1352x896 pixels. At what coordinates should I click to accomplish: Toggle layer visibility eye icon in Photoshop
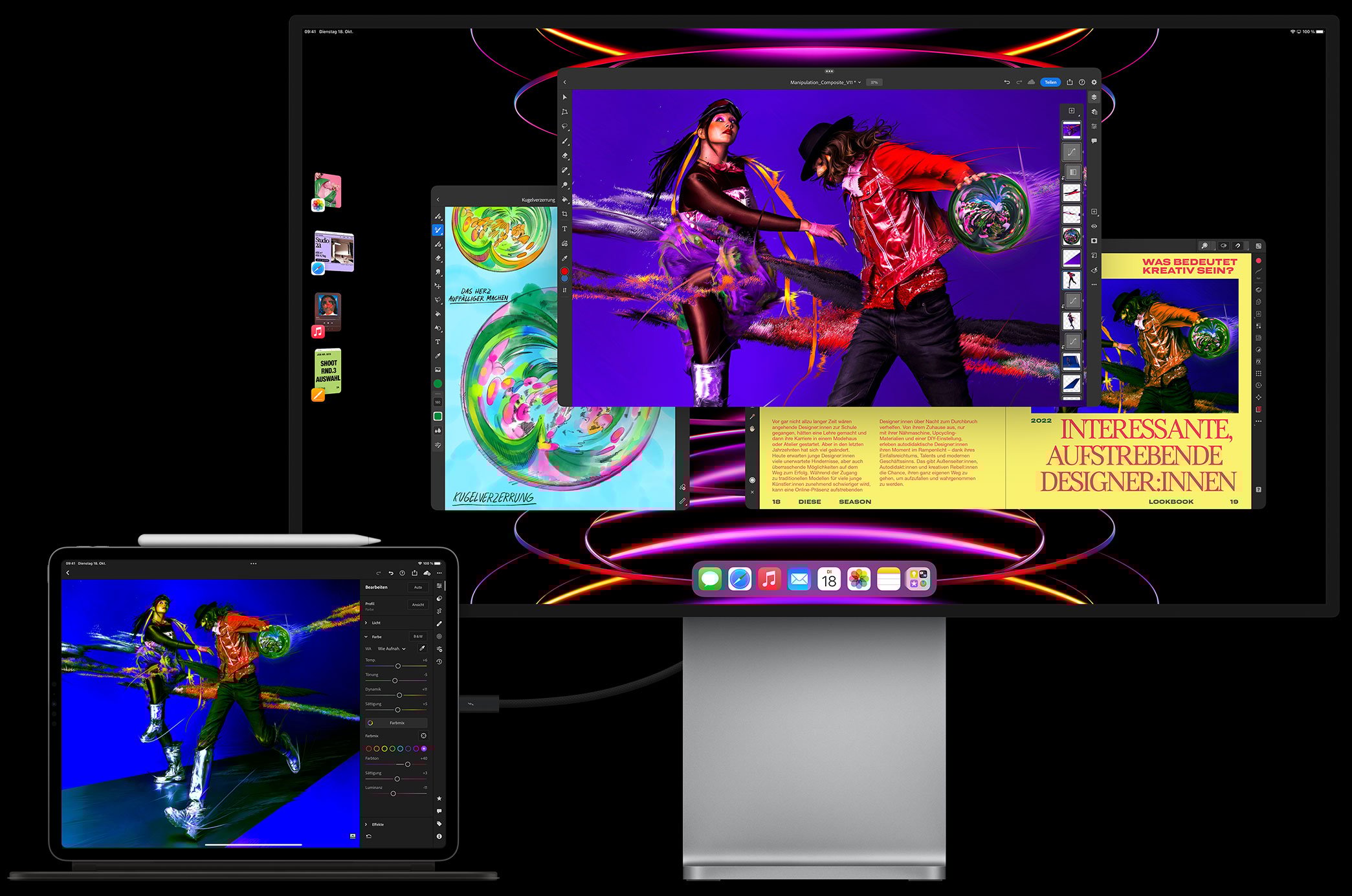(1094, 226)
